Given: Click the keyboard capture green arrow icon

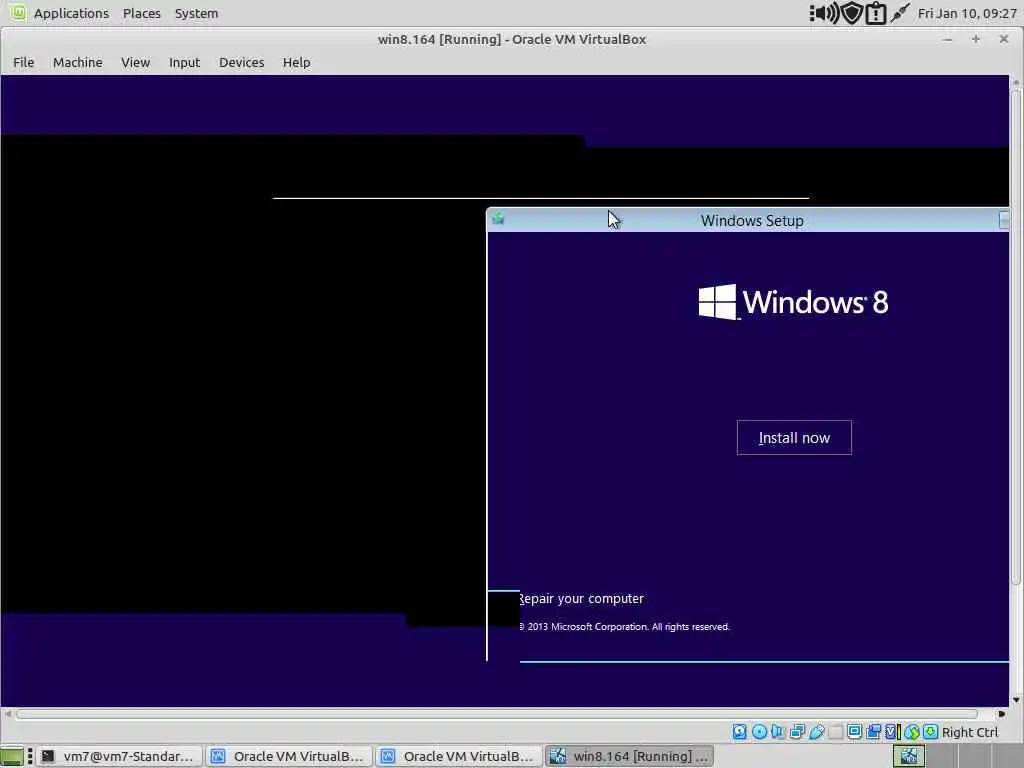Looking at the screenshot, I should click(x=931, y=732).
